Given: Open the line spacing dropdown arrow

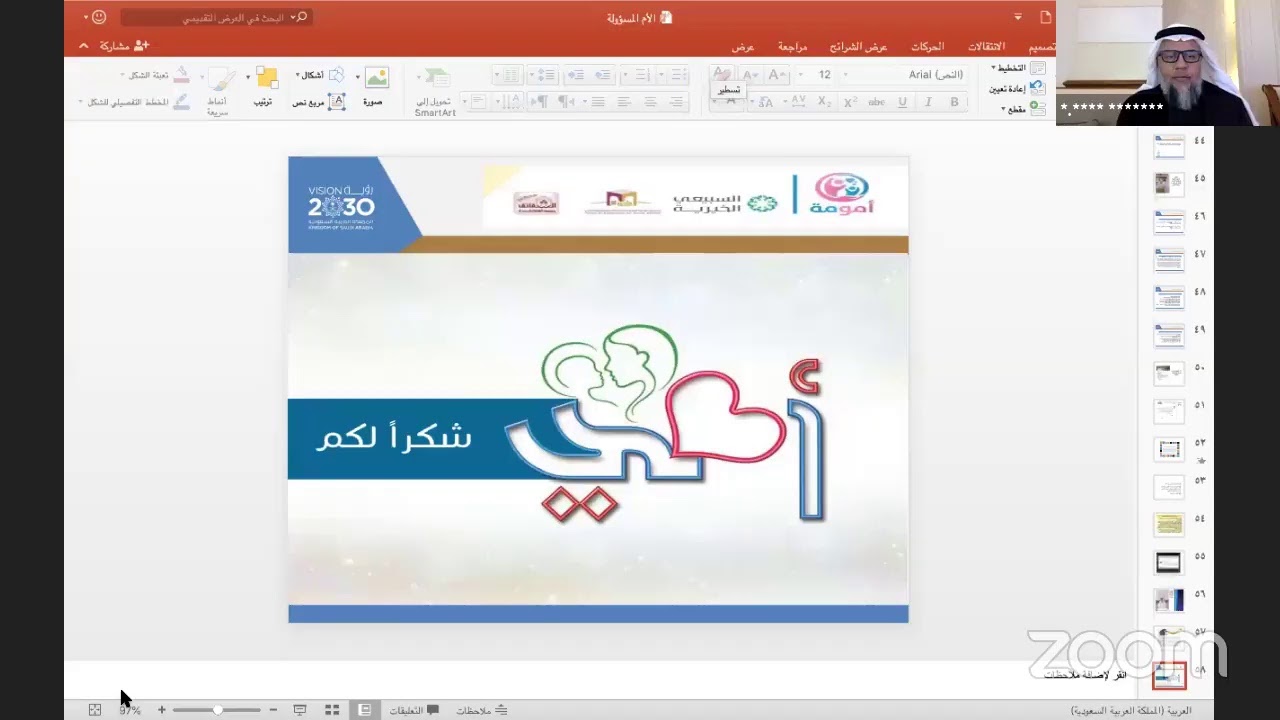Looking at the screenshot, I should pos(532,75).
